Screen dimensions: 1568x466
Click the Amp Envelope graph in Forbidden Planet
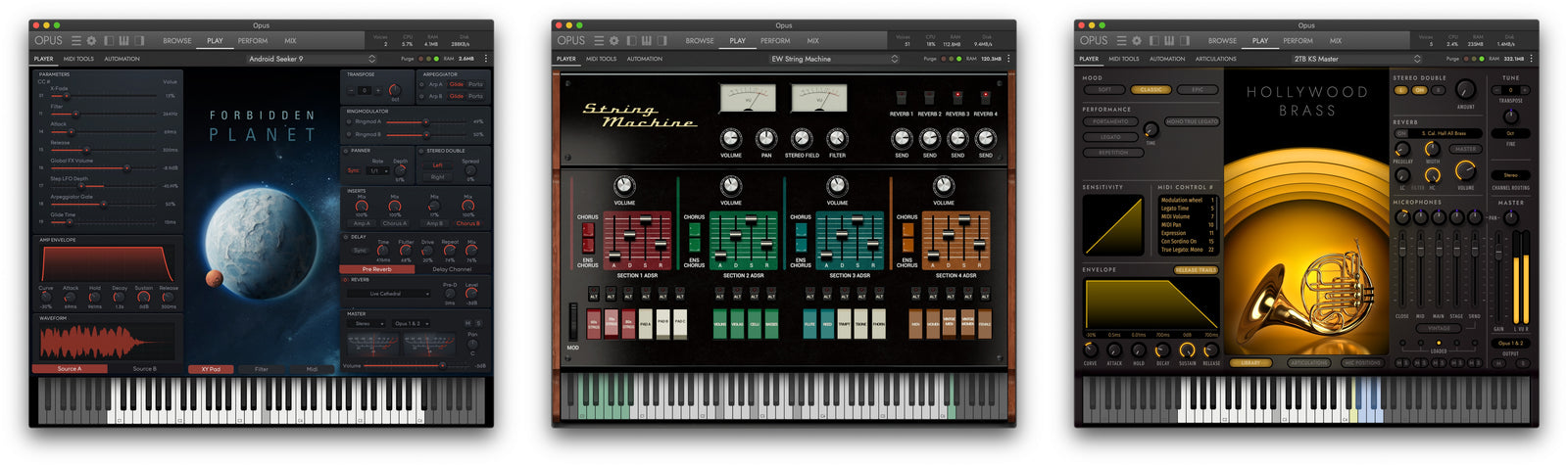pyautogui.click(x=107, y=263)
